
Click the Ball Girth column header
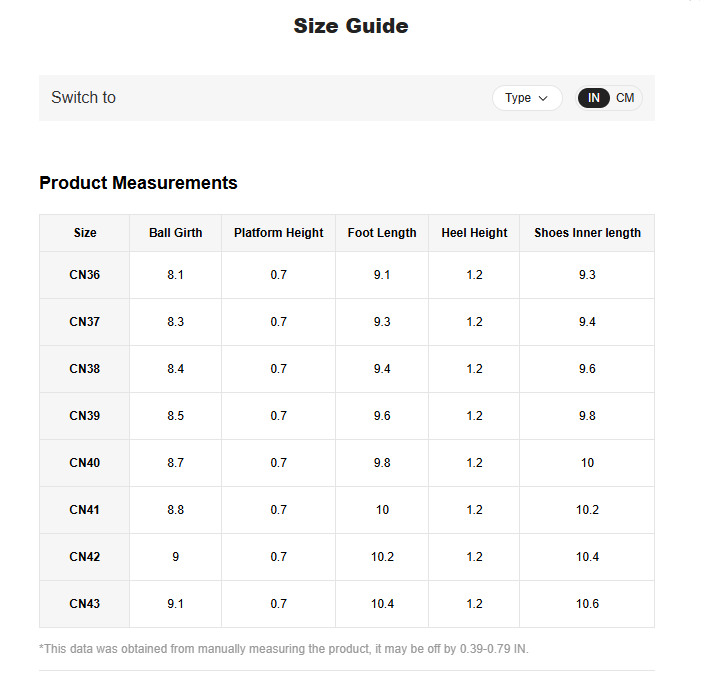[176, 233]
